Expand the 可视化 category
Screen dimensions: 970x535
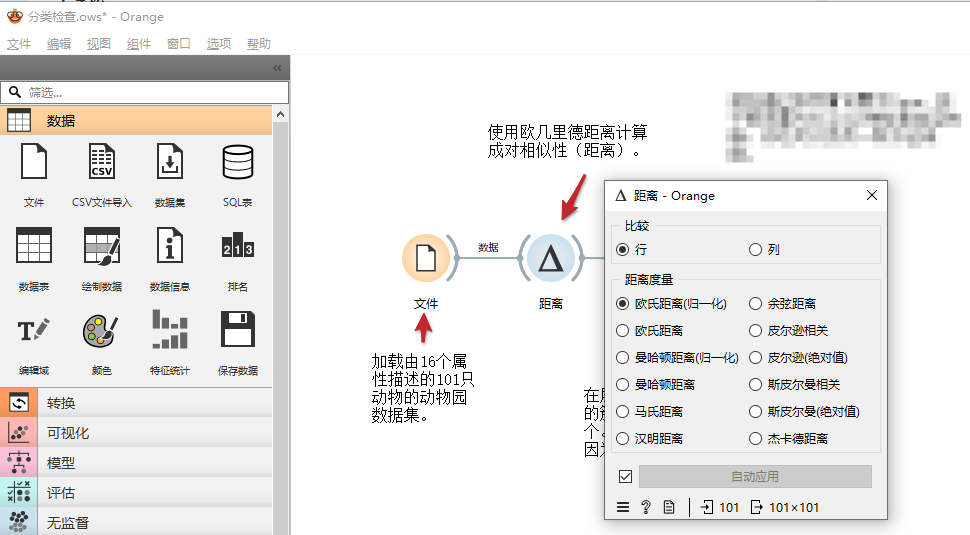[x=136, y=433]
